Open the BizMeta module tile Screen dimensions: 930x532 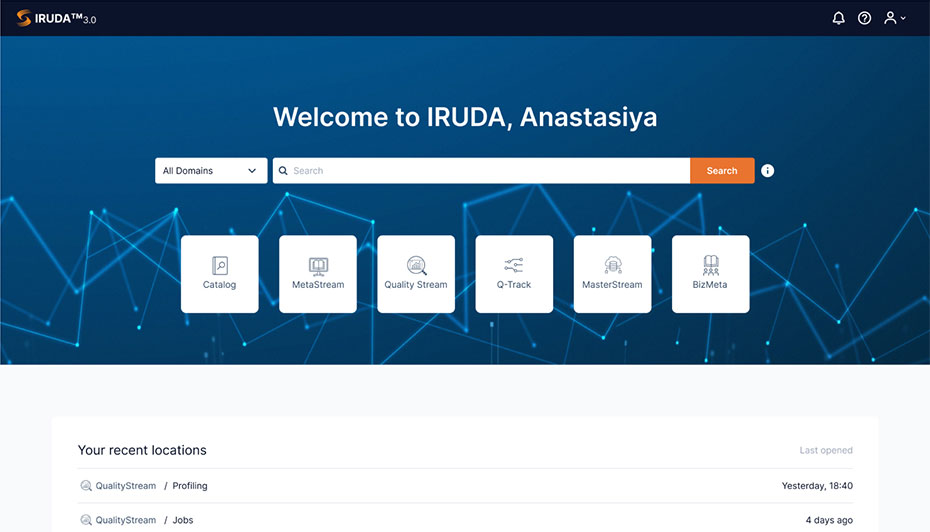(711, 274)
